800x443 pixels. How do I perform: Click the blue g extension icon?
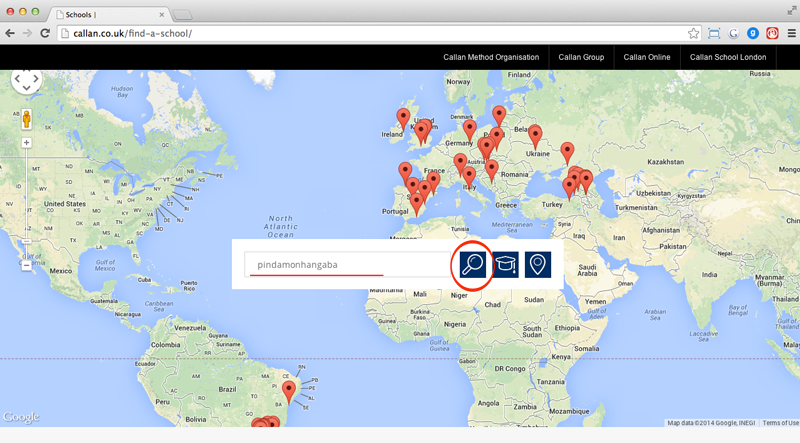pyautogui.click(x=753, y=34)
